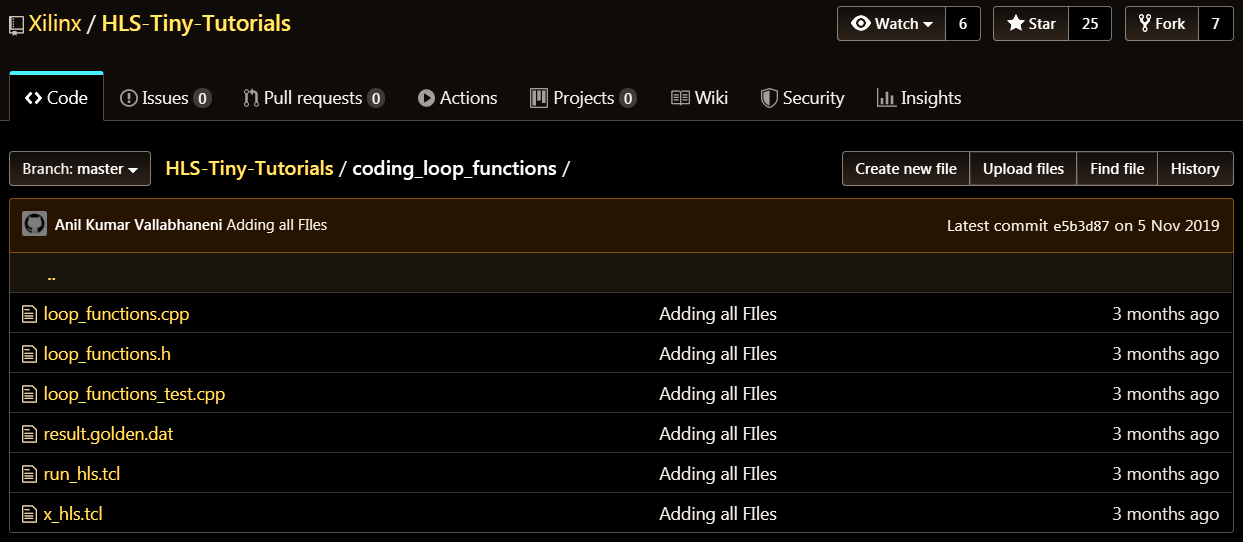Image resolution: width=1243 pixels, height=542 pixels.
Task: Fork the repository with Fork button
Action: [x=1160, y=24]
